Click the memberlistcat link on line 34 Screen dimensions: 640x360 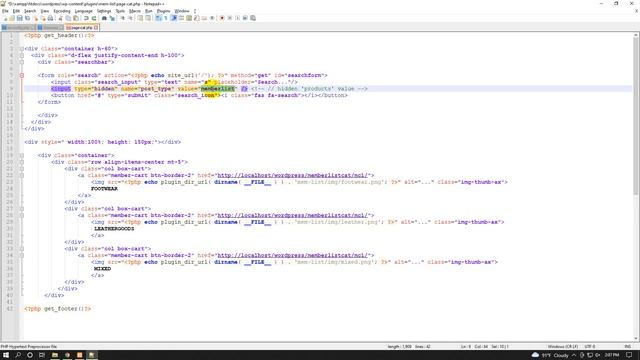point(293,255)
